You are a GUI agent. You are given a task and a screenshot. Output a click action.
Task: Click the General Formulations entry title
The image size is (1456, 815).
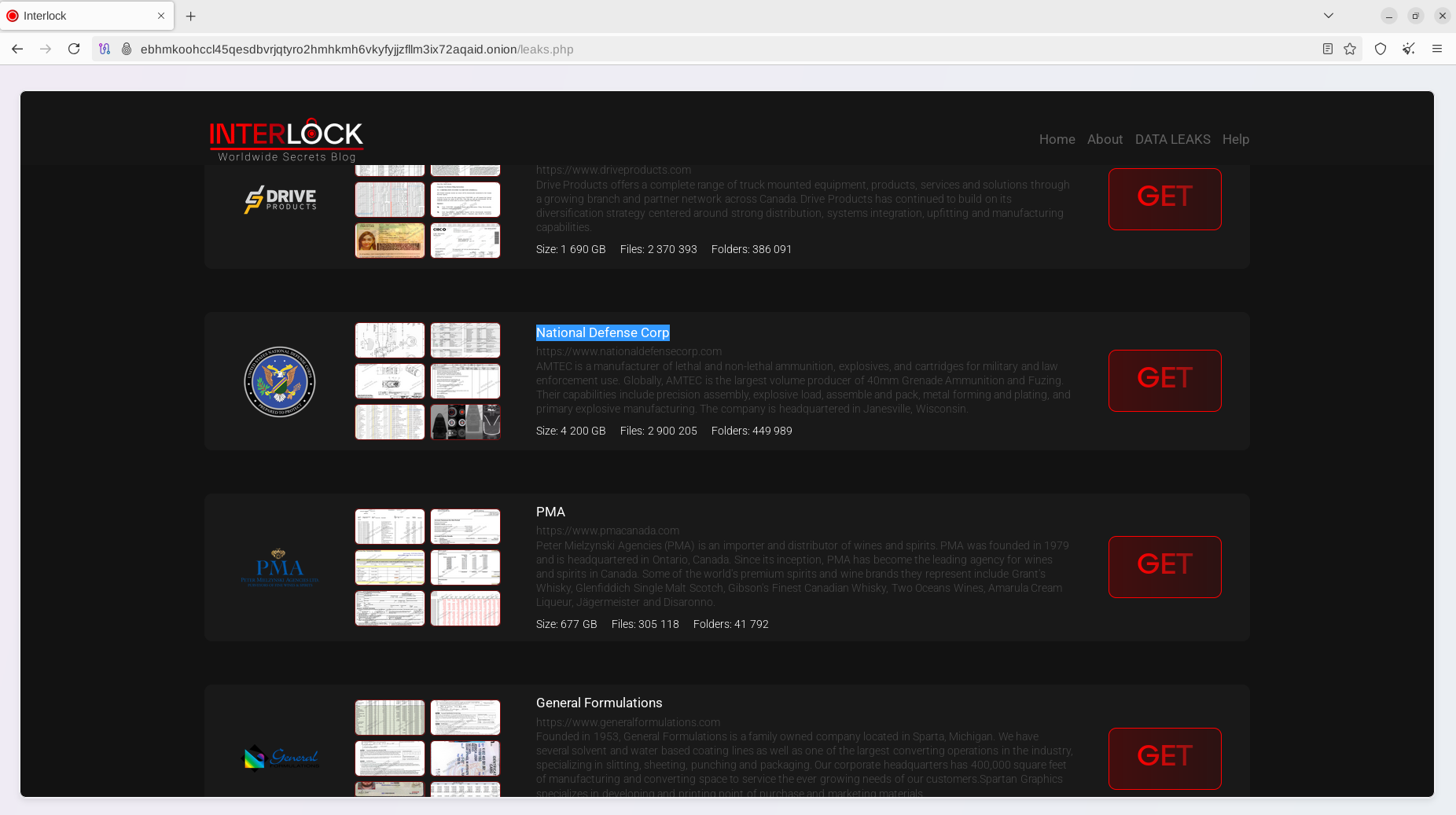click(599, 703)
